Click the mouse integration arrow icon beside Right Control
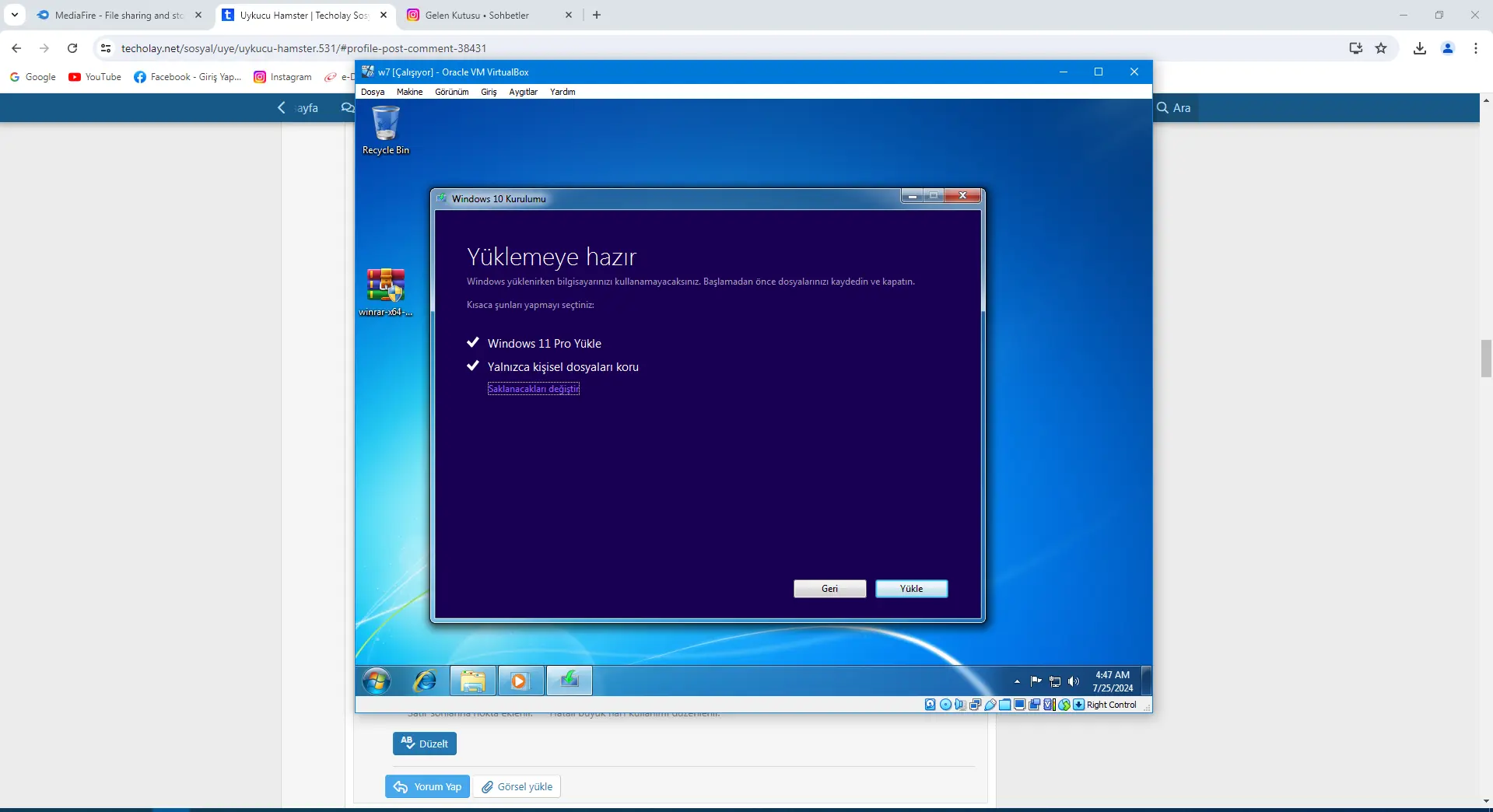 point(1078,705)
